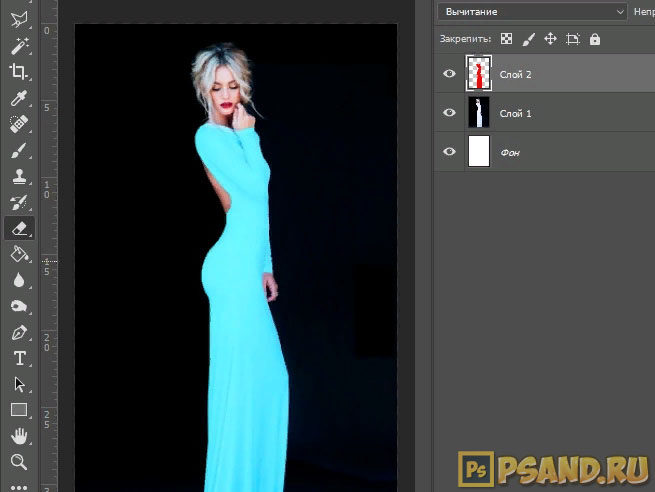Select the Eraser tool
Viewport: 655px width, 492px height.
pos(19,228)
